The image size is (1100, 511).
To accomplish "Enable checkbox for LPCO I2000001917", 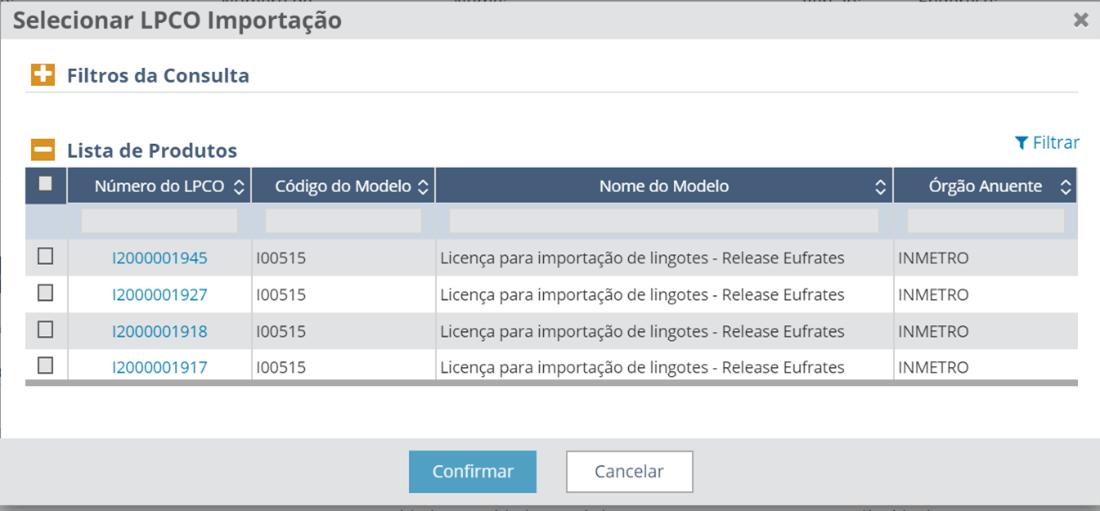I will click(x=45, y=365).
